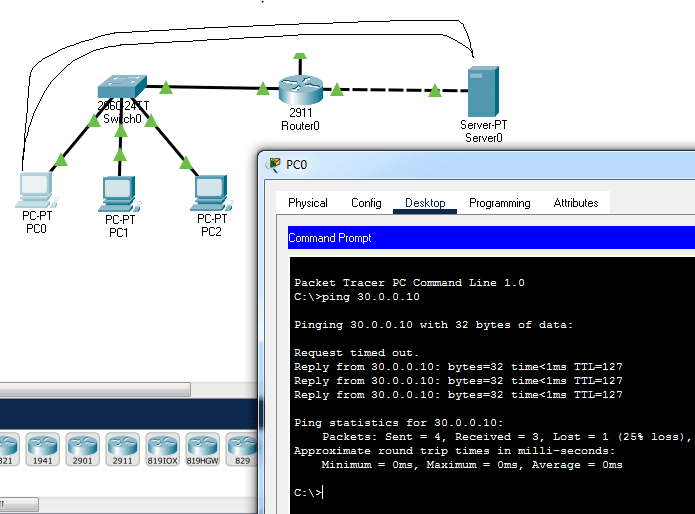Switch to the Config tab
The width and height of the screenshot is (695, 514).
[x=366, y=203]
